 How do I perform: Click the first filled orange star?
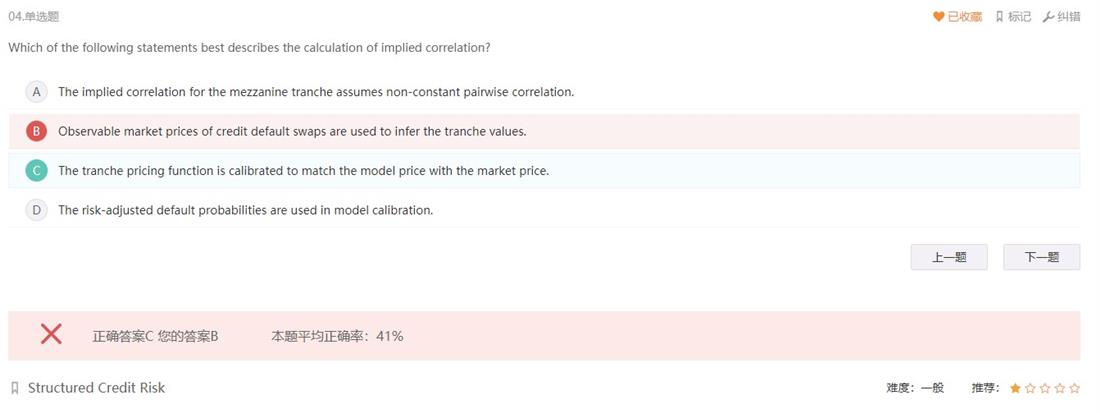(x=1015, y=388)
